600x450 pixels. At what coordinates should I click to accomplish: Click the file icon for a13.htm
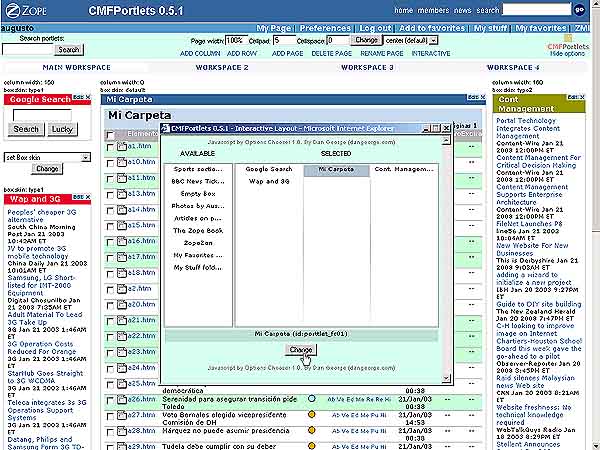pos(122,194)
